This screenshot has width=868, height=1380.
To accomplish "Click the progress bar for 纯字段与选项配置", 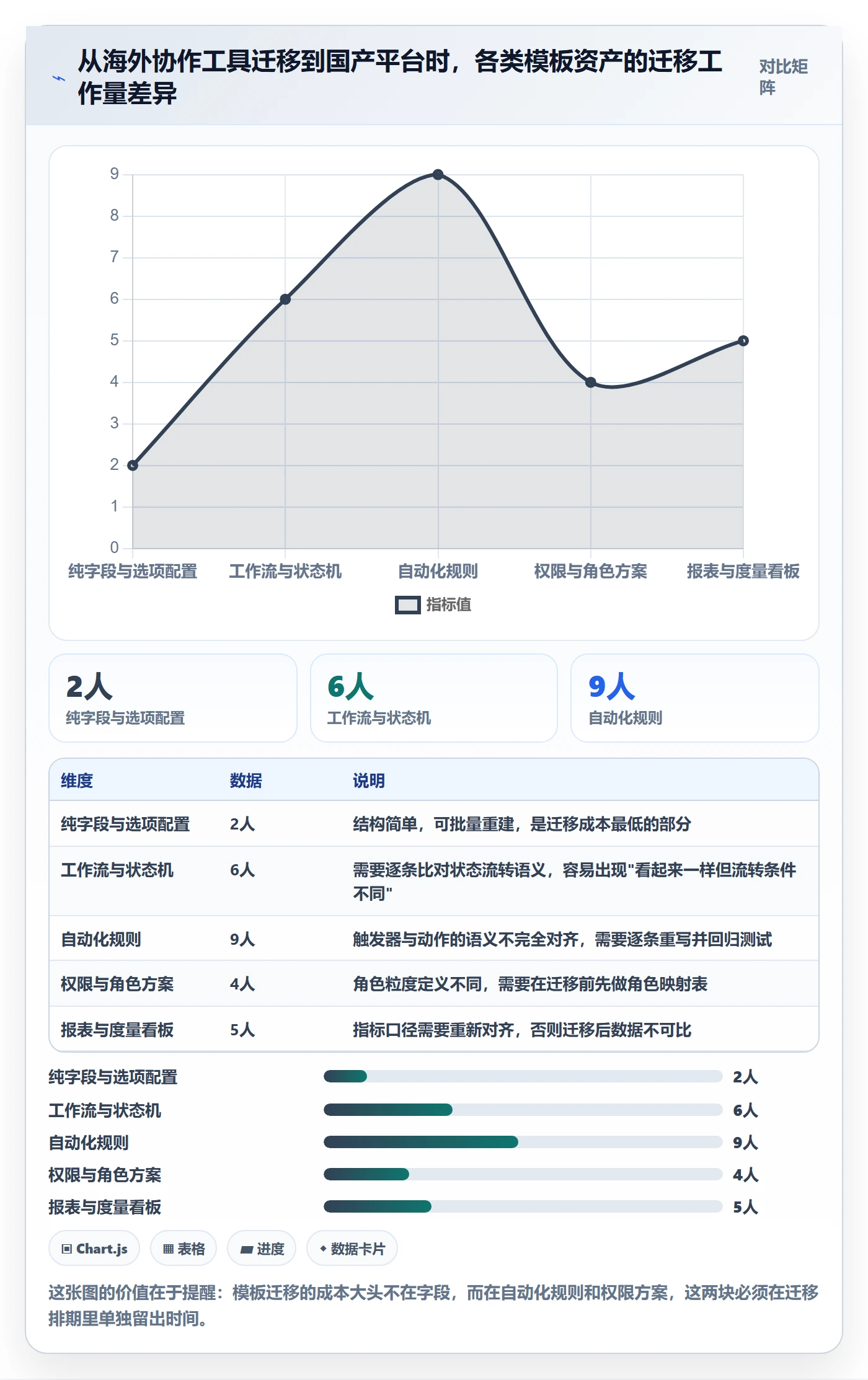I will pyautogui.click(x=523, y=1076).
